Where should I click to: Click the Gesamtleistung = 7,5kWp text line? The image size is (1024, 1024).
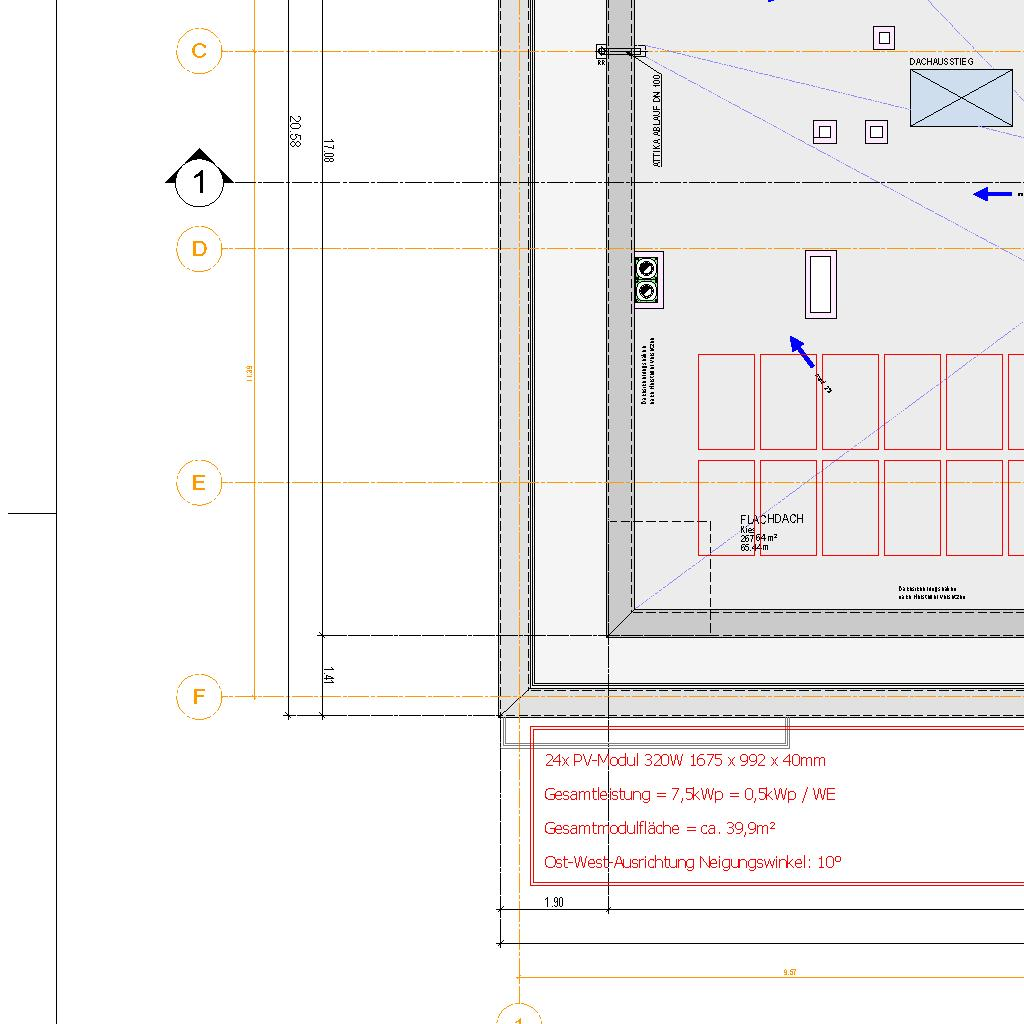pos(689,794)
